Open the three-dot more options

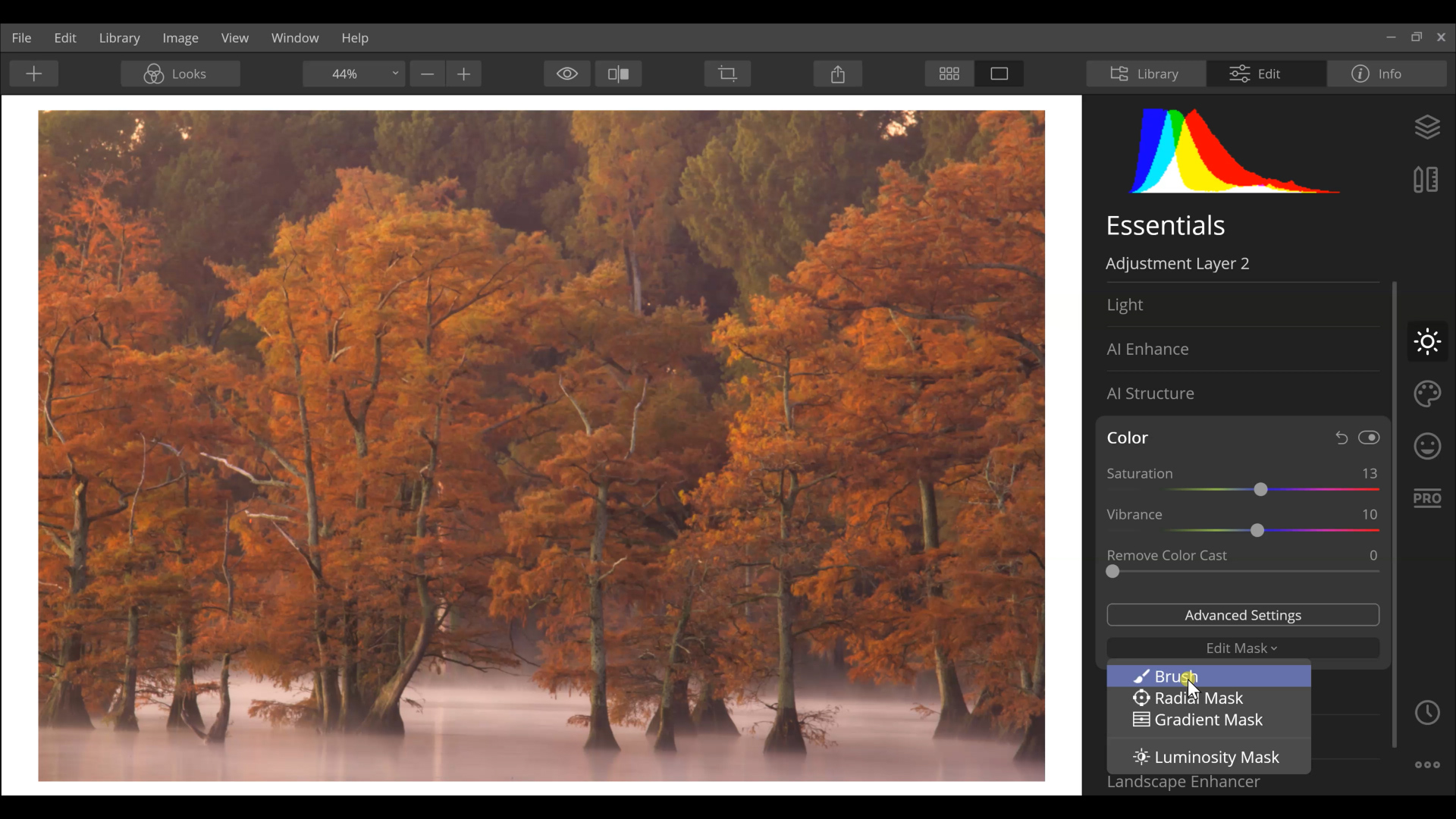pyautogui.click(x=1427, y=765)
